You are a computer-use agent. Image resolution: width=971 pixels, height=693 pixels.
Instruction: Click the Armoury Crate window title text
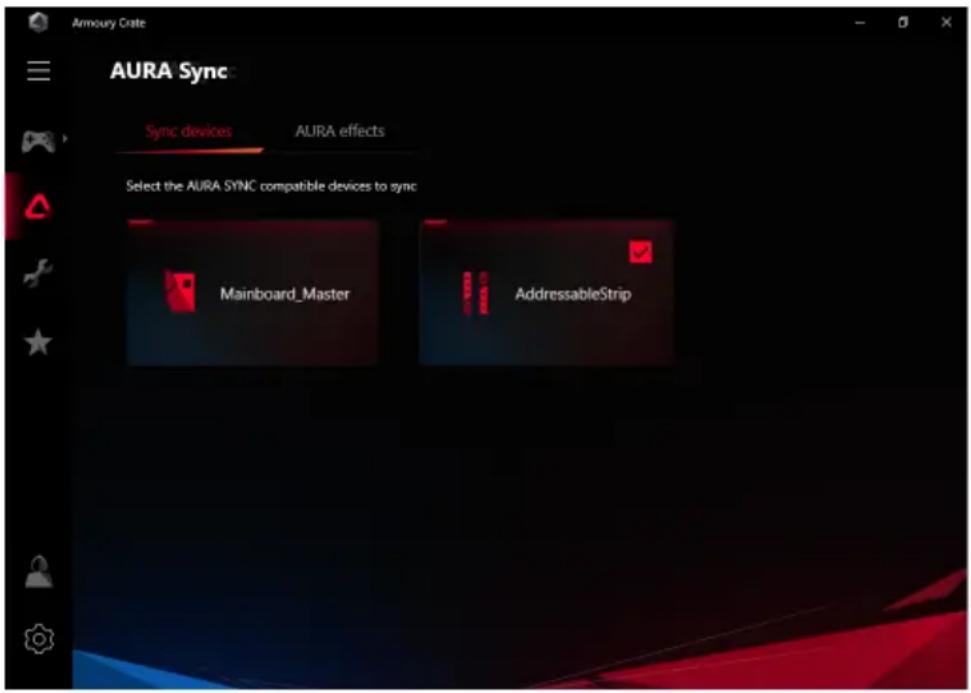coord(108,23)
